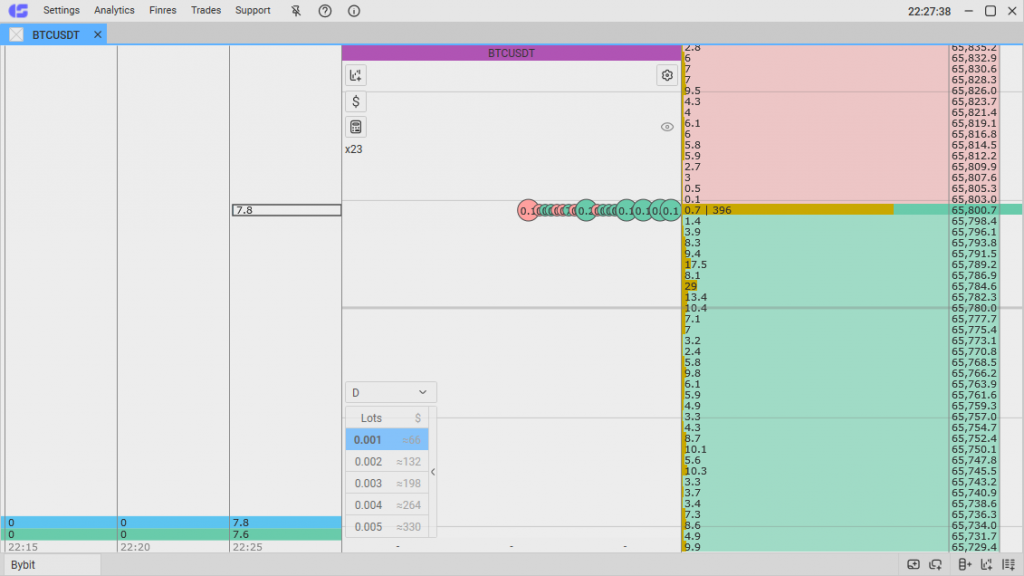Click the add screenshot icon in status bar
The image size is (1024, 576).
tap(913, 565)
